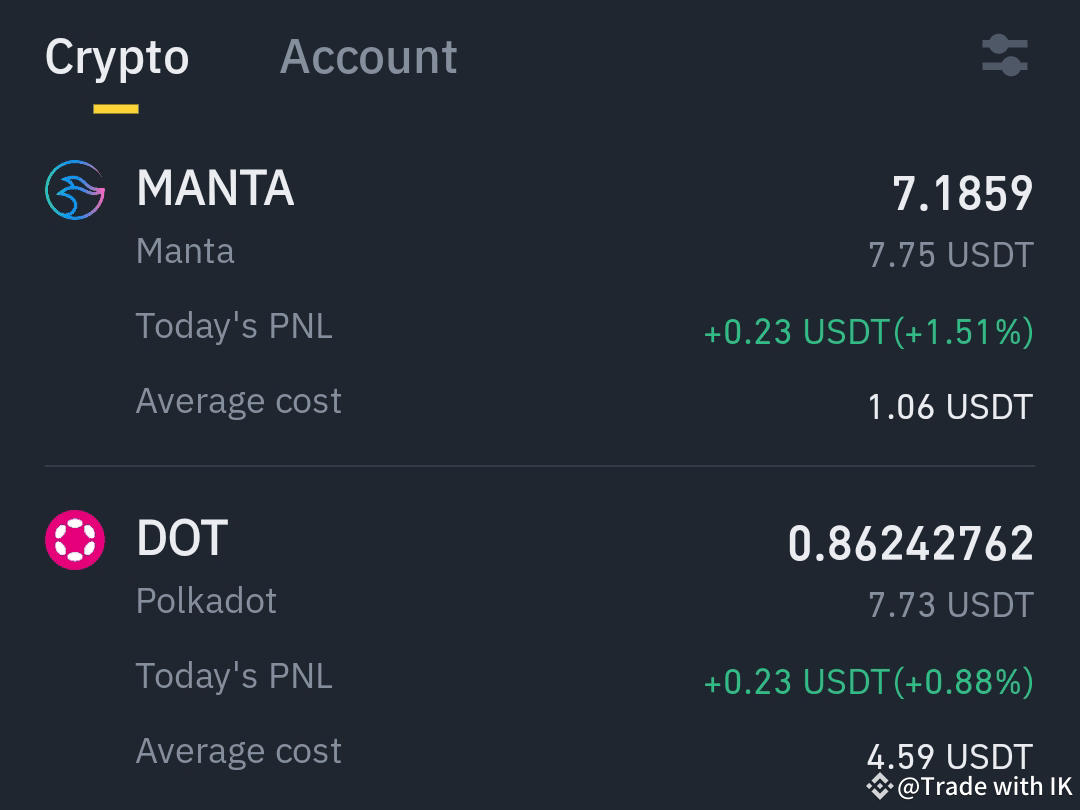Select the MANTA balance 7.1859

click(961, 193)
